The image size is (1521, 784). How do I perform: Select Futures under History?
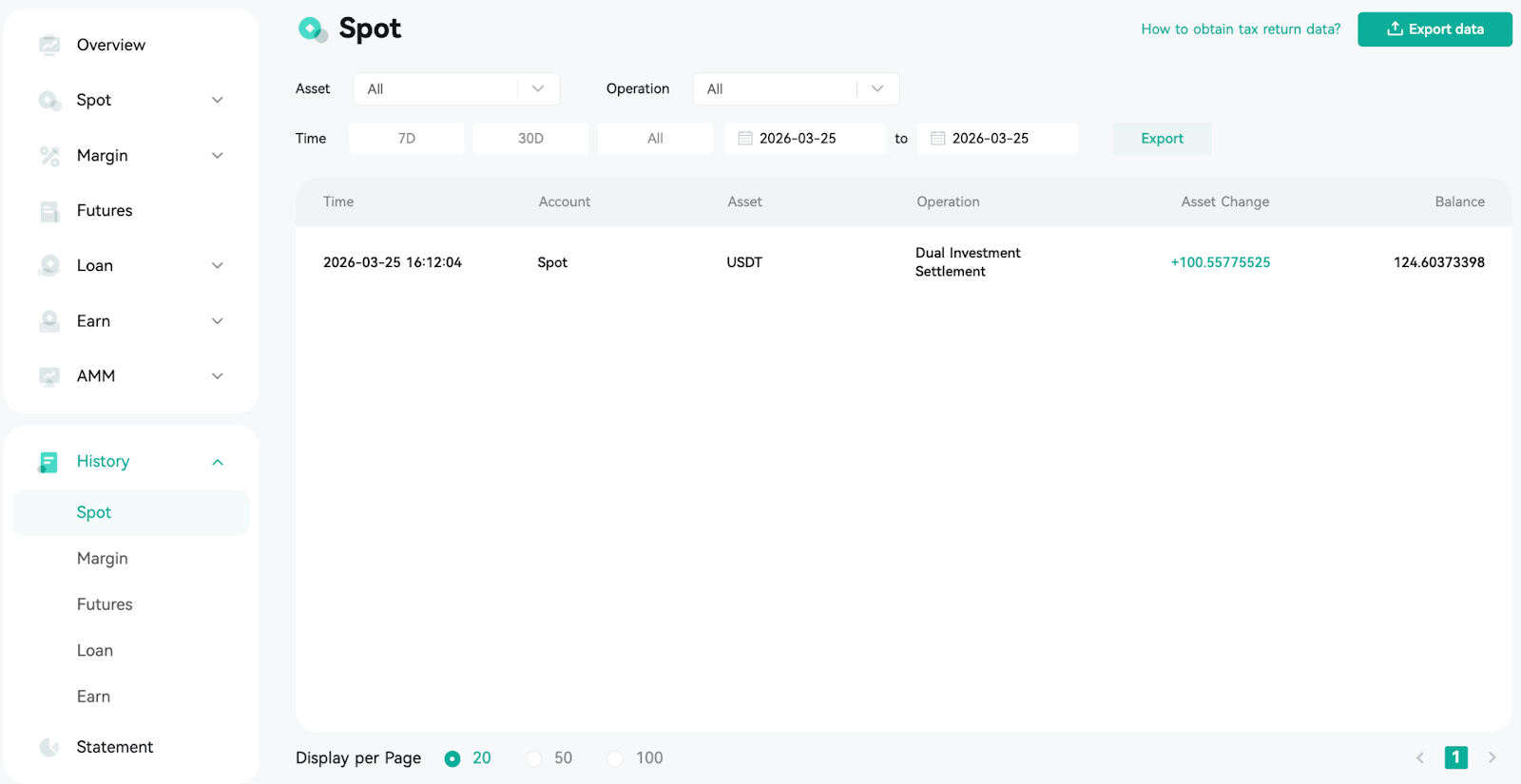pyautogui.click(x=105, y=604)
